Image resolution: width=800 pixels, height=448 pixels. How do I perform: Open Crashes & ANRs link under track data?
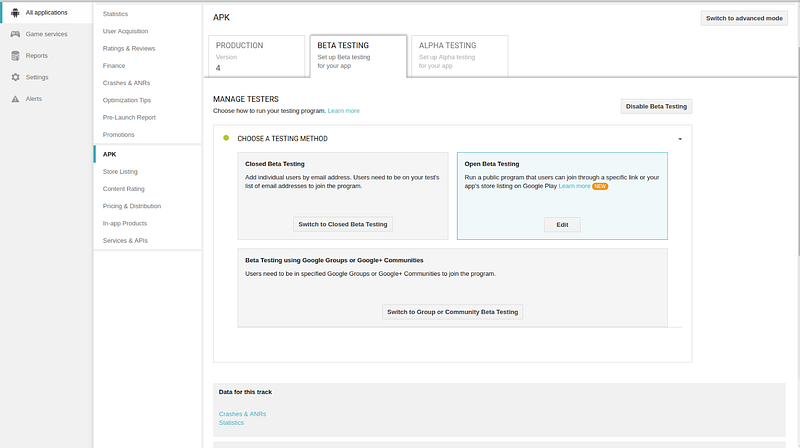(x=242, y=414)
